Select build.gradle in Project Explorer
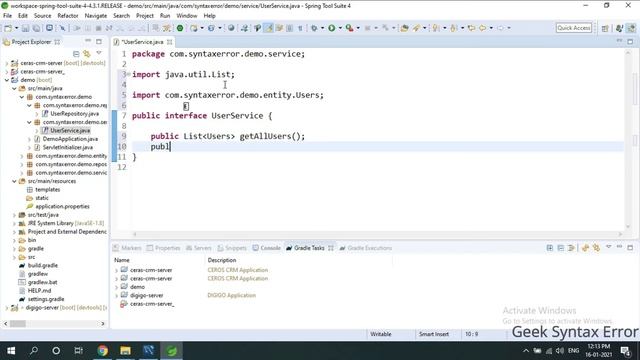The image size is (640, 360). [x=42, y=265]
